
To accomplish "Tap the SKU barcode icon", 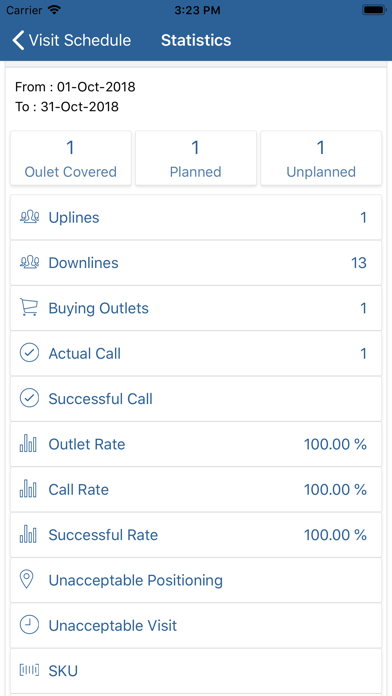I will coord(29,670).
